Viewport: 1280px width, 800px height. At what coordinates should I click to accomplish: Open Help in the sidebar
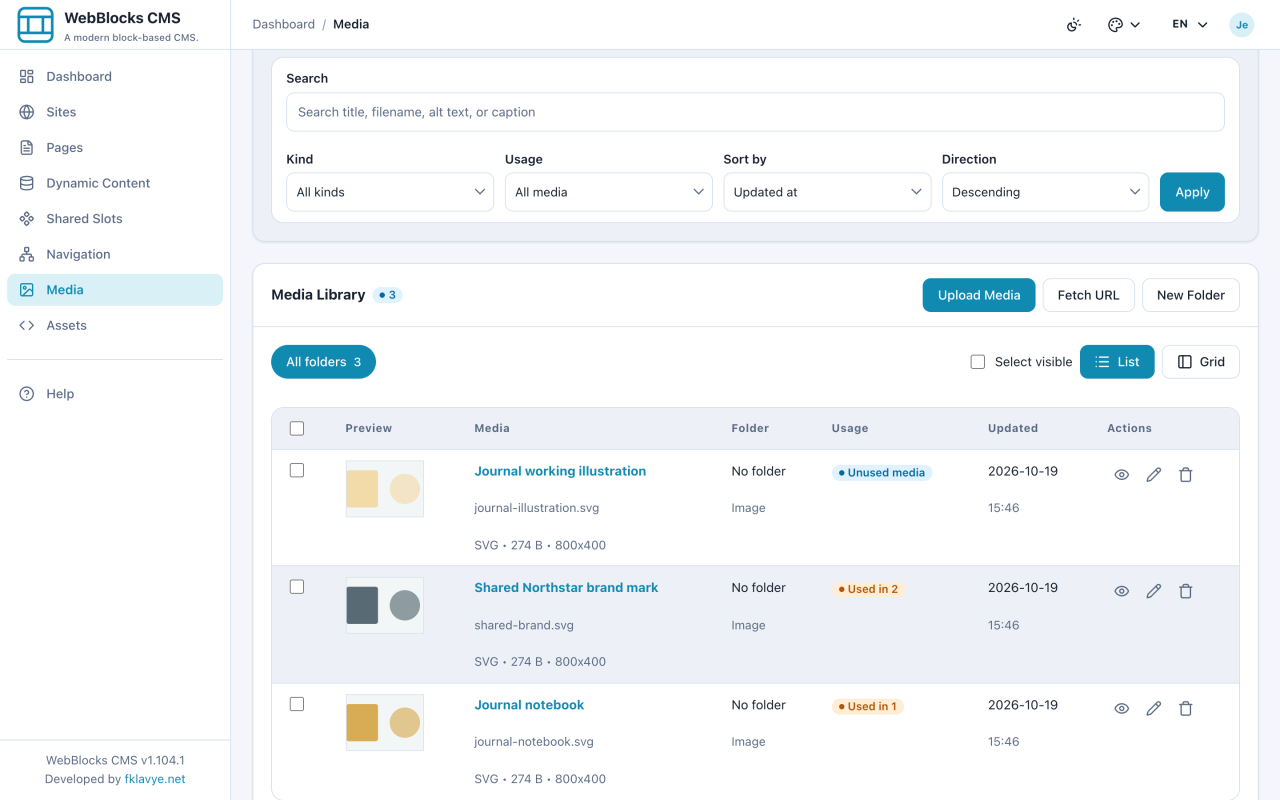pyautogui.click(x=115, y=394)
